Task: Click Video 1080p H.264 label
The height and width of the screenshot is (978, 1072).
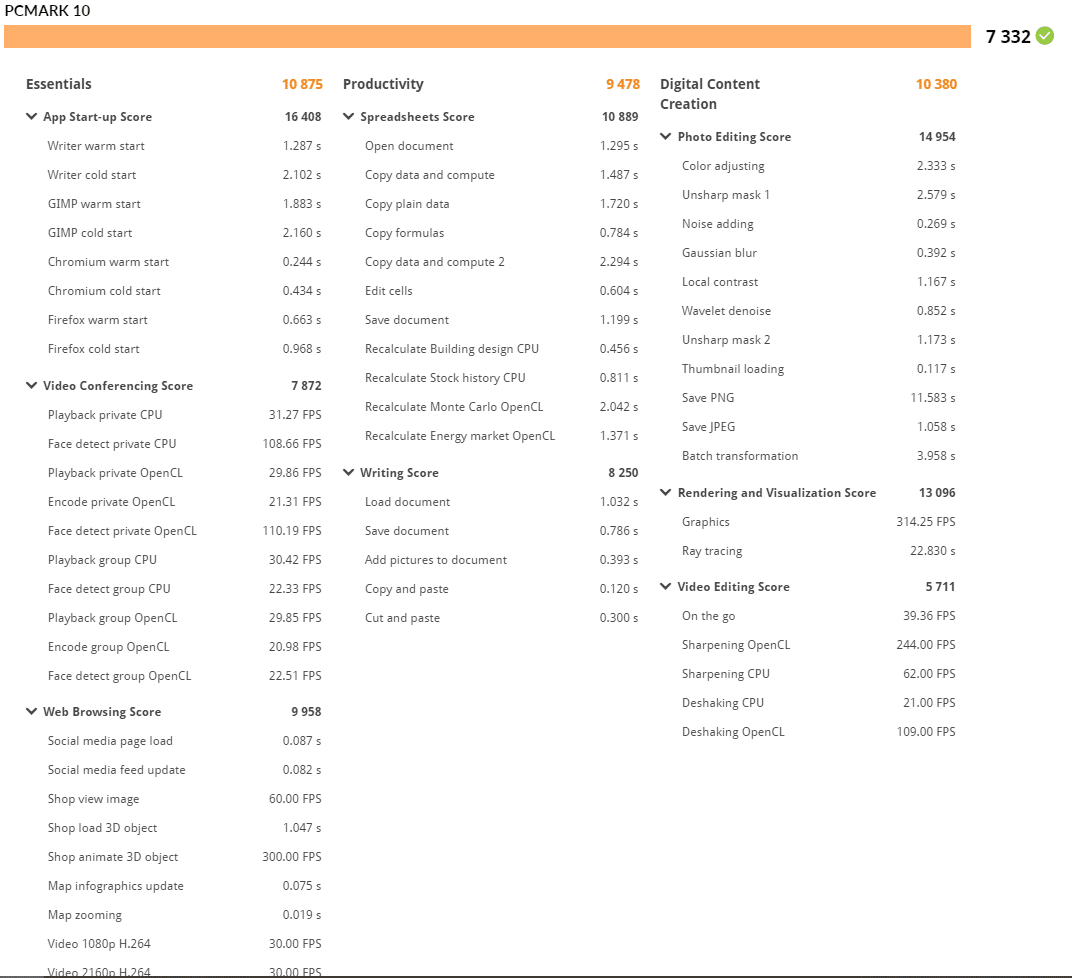Action: tap(99, 944)
